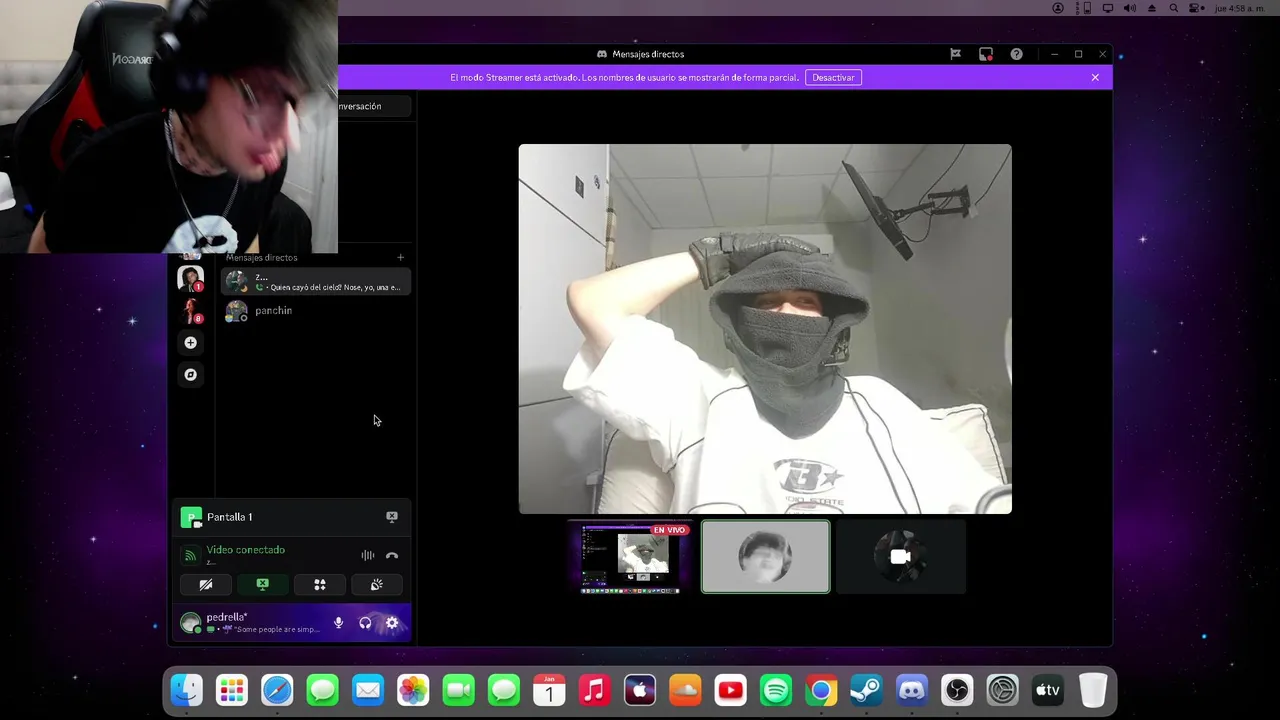Open activities shapes button in voice panel
This screenshot has width=1280, height=720.
(320, 585)
